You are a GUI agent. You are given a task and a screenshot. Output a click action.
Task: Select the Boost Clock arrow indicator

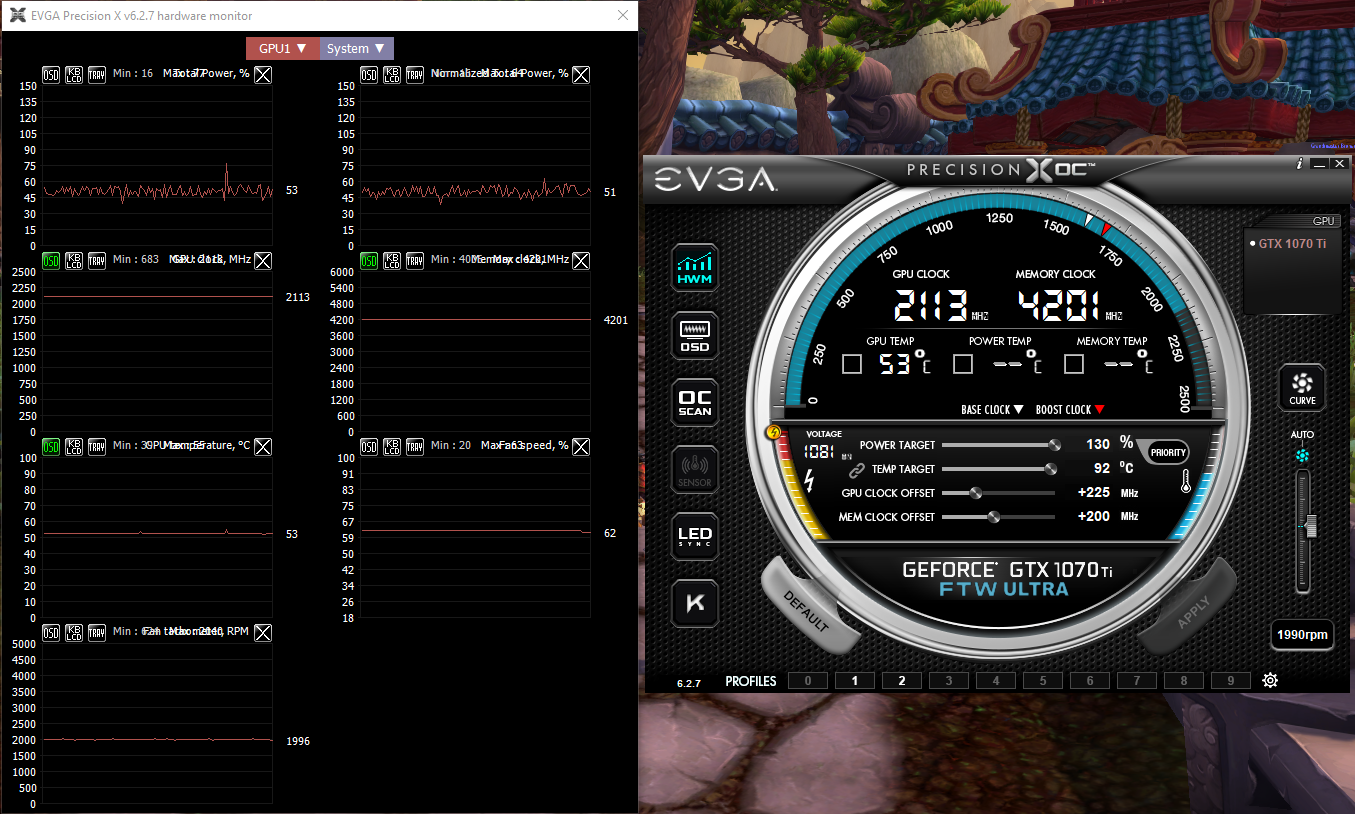(1099, 409)
